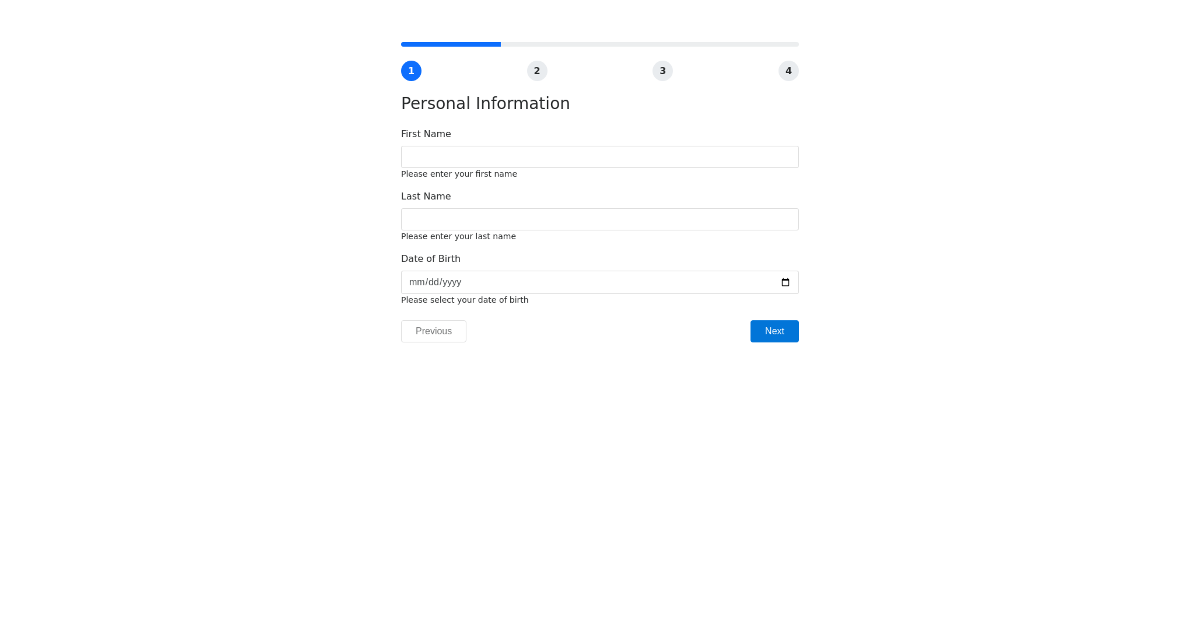1200x630 pixels.
Task: Click inside the First Name field
Action: click(599, 157)
